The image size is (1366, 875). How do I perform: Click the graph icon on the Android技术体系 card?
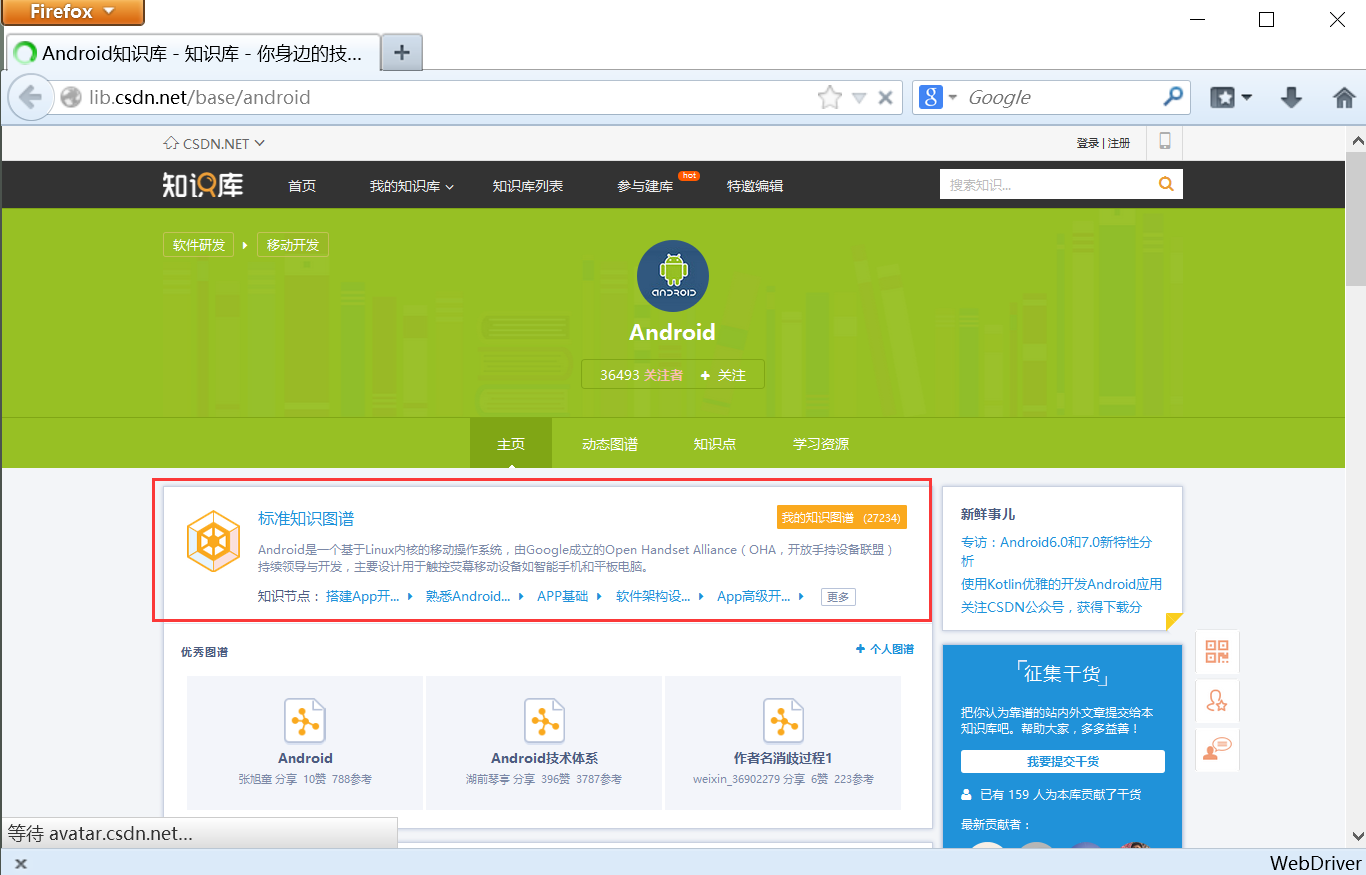(x=544, y=720)
